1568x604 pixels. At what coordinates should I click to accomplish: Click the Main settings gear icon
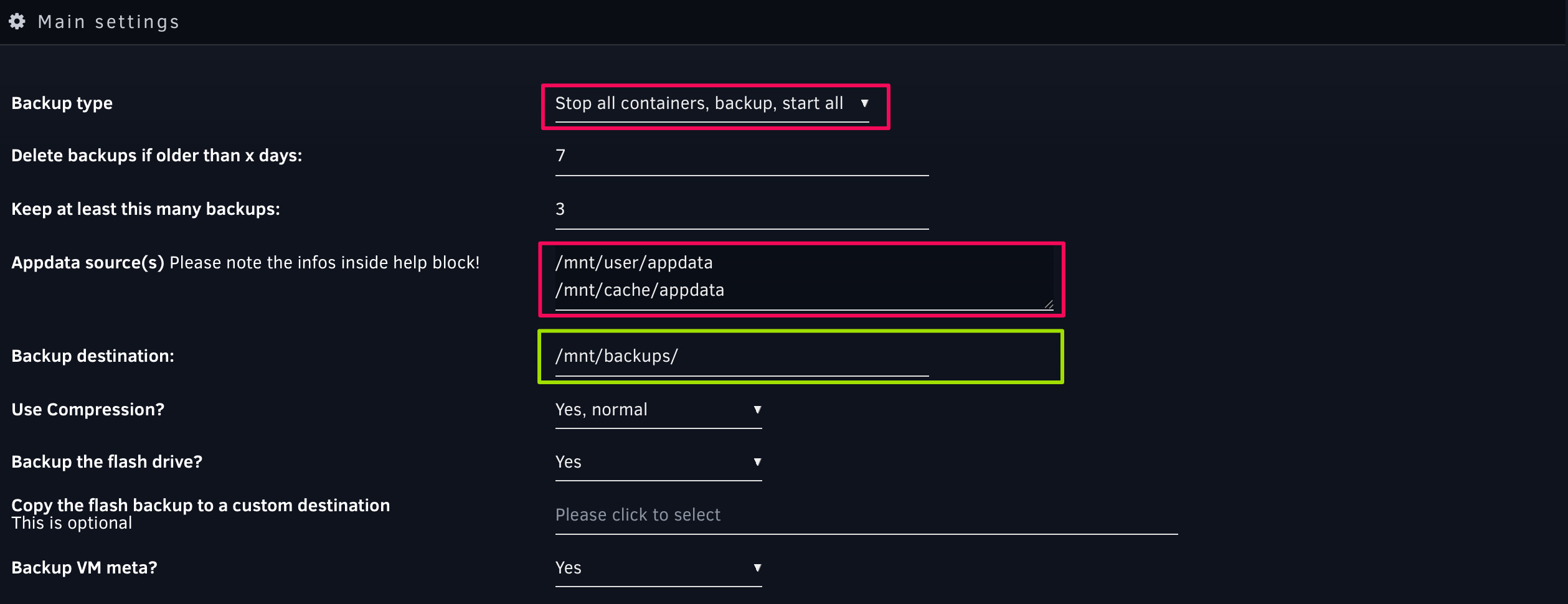point(17,22)
